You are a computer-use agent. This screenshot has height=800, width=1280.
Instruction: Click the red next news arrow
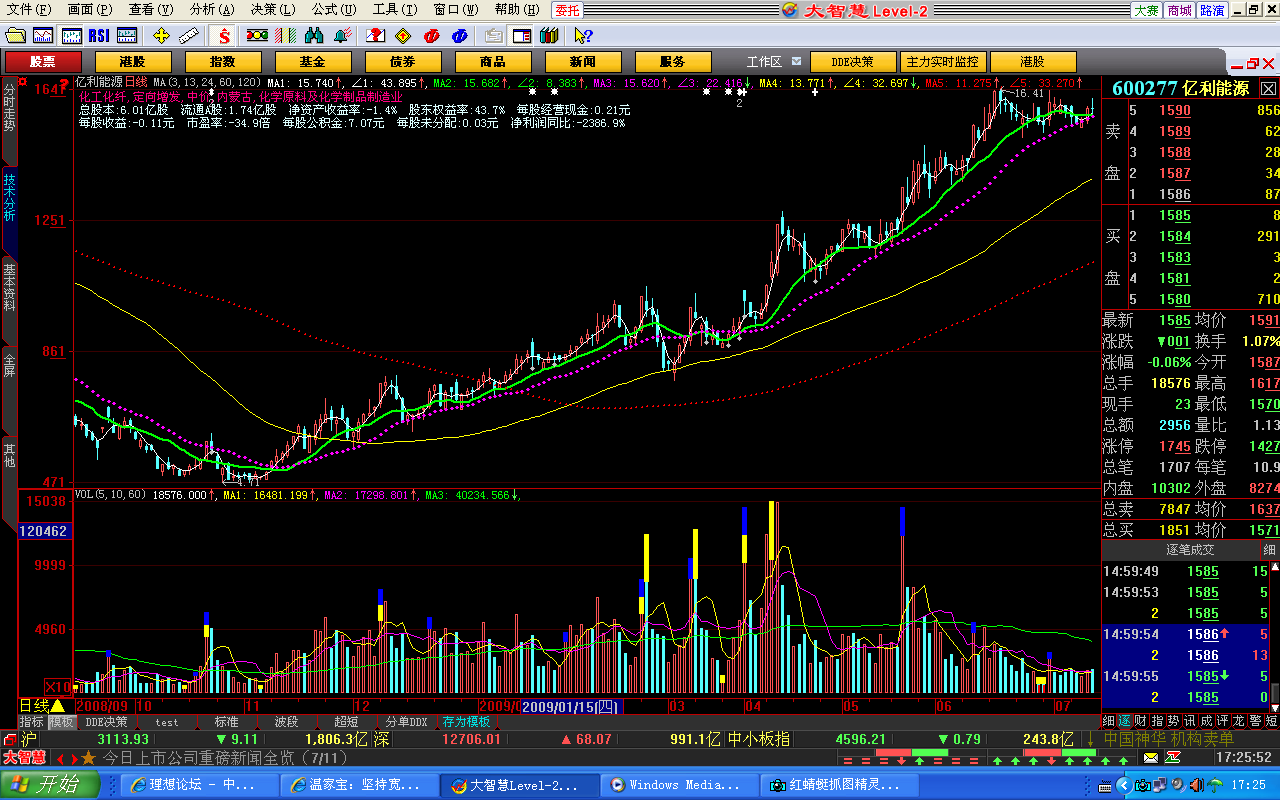(x=73, y=758)
